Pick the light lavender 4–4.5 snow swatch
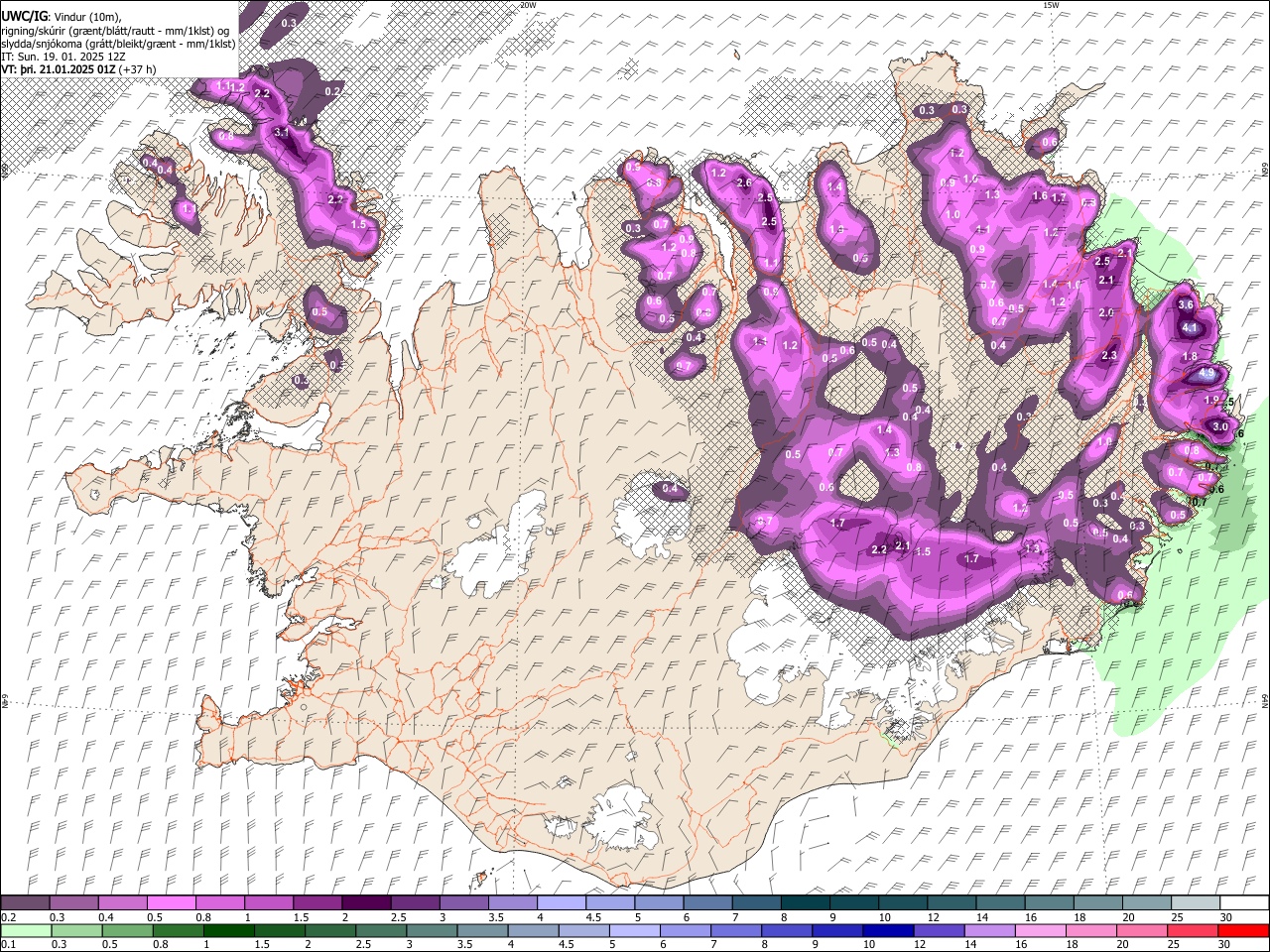Image resolution: width=1270 pixels, height=952 pixels. (560, 902)
